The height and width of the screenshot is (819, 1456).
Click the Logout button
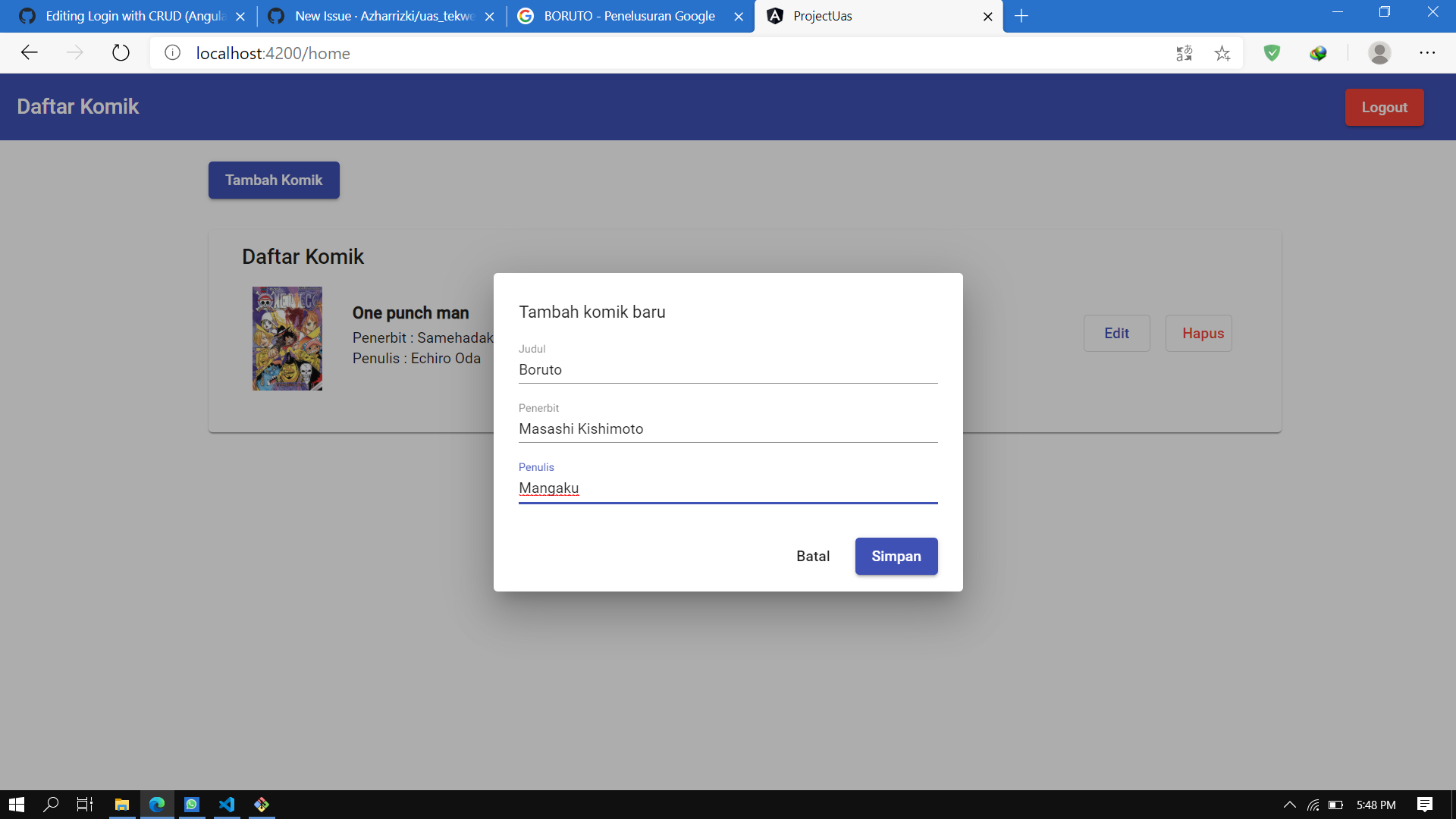(1384, 107)
